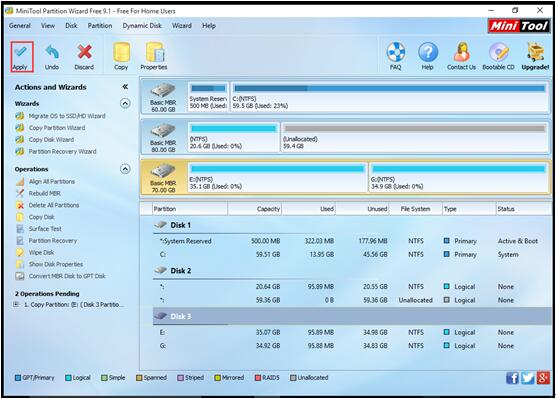556x399 pixels.
Task: Start Copy Partition Wizard
Action: 50,128
